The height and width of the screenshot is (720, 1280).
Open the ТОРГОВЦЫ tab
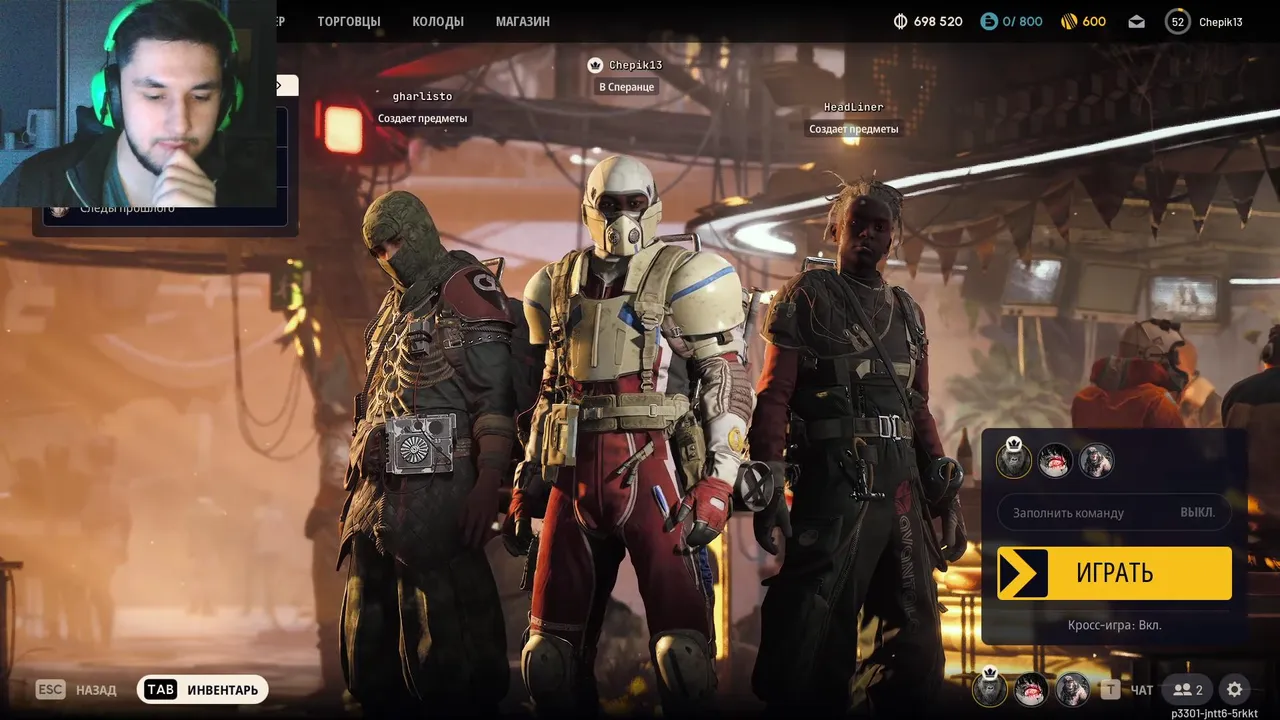349,21
